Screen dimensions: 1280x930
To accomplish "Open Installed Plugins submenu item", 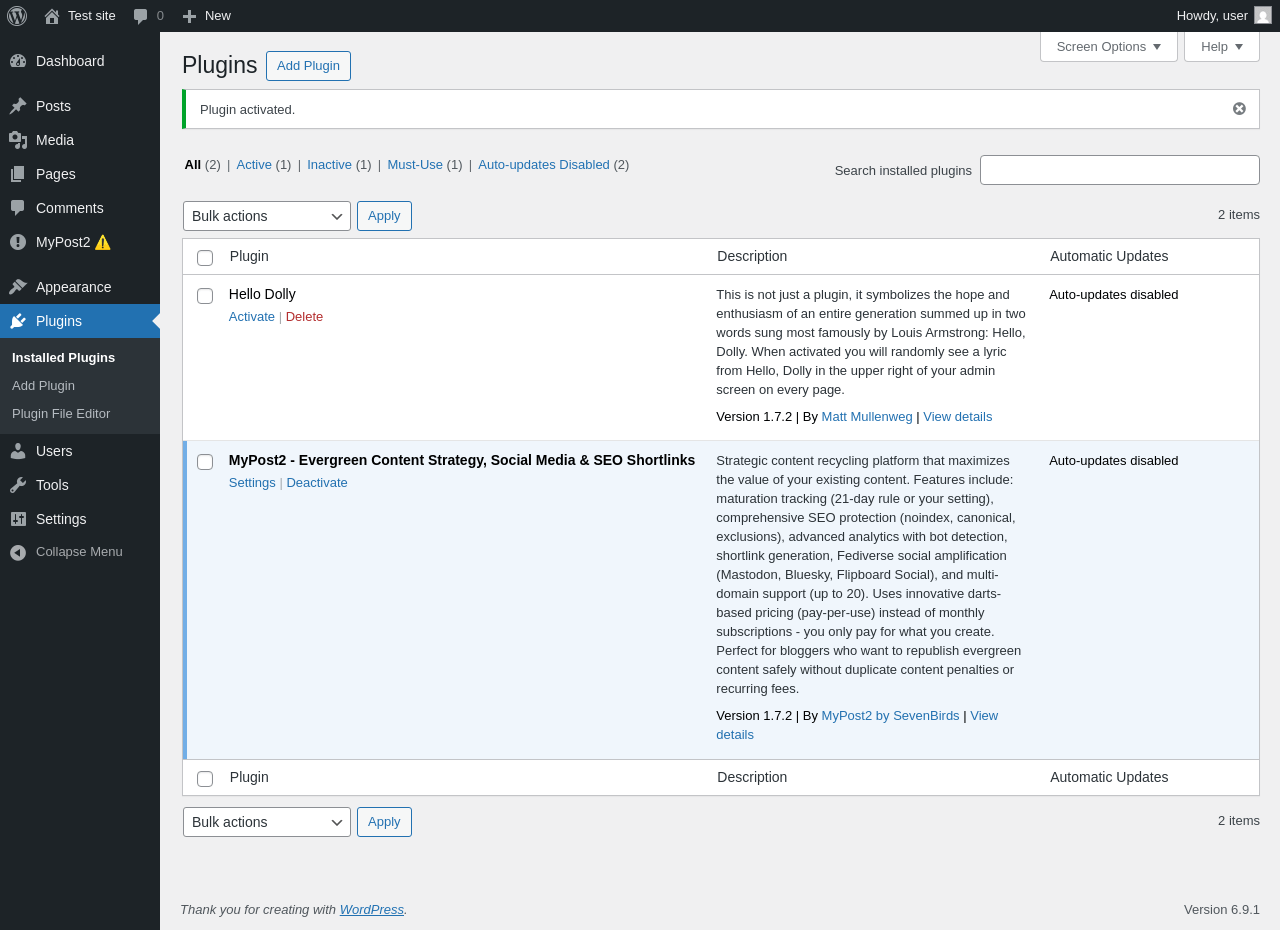I will pyautogui.click(x=63, y=357).
